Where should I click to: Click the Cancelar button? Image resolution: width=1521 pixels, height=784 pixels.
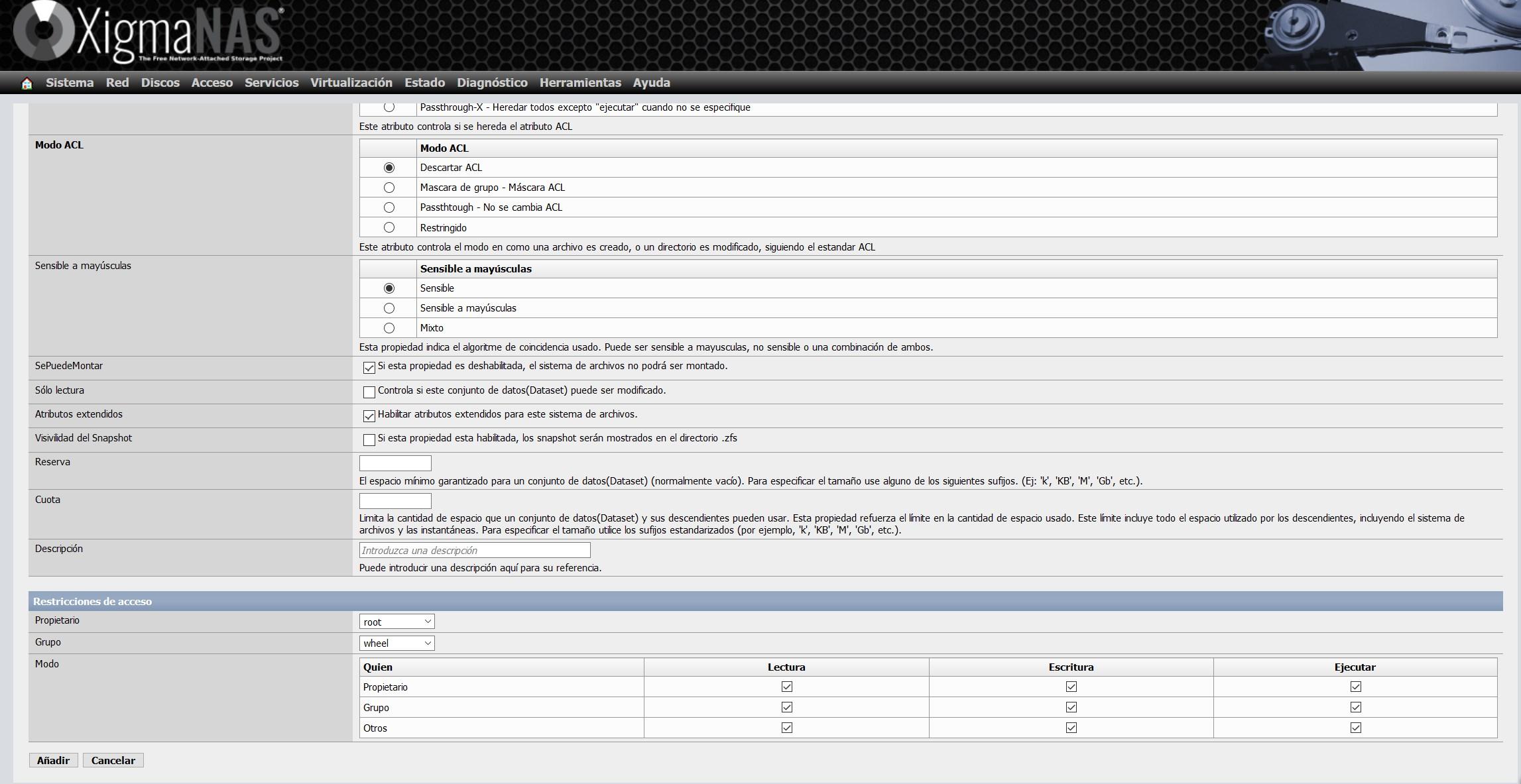tap(113, 760)
